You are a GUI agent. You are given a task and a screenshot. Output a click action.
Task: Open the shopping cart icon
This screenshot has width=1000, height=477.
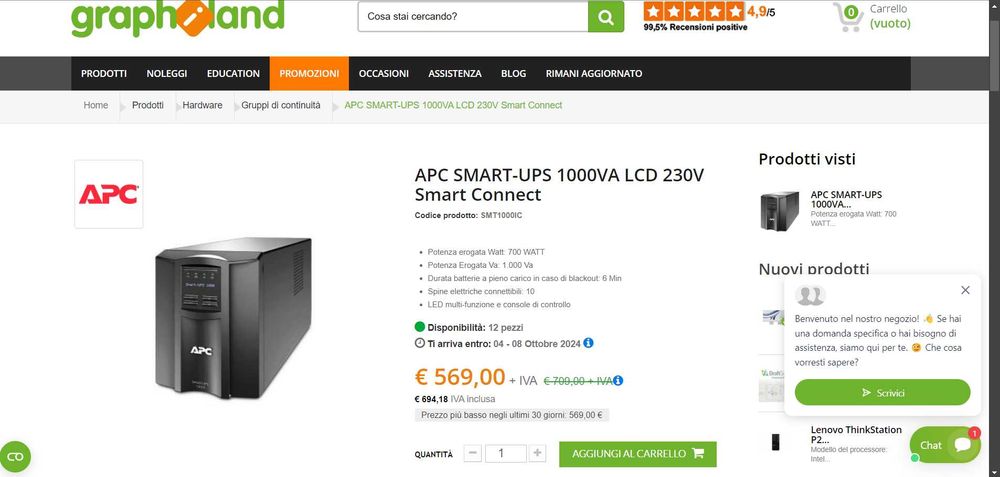click(x=848, y=16)
